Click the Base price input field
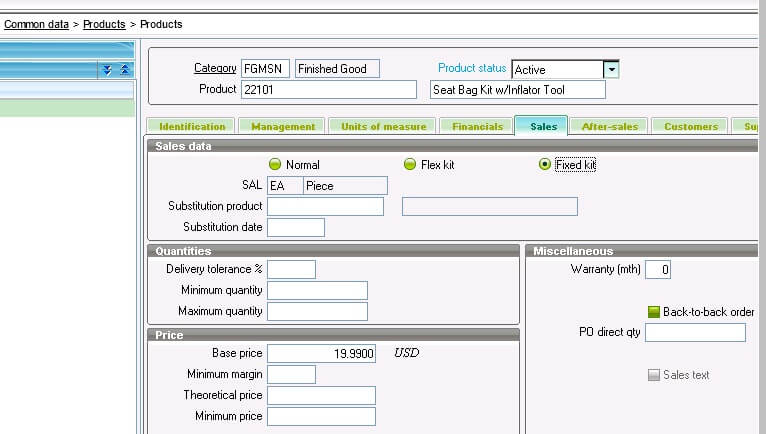This screenshot has height=434, width=766. pos(322,353)
